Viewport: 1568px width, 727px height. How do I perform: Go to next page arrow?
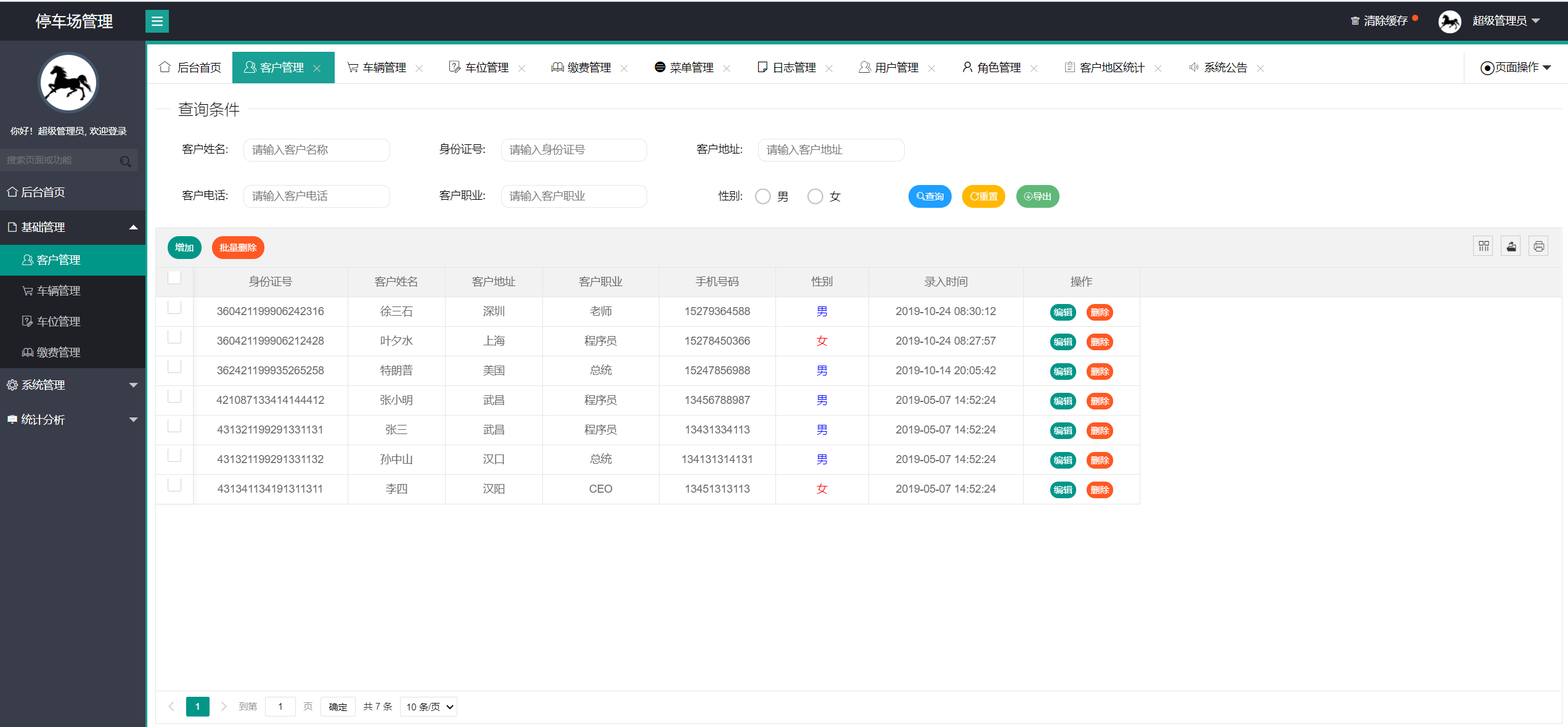coord(224,707)
